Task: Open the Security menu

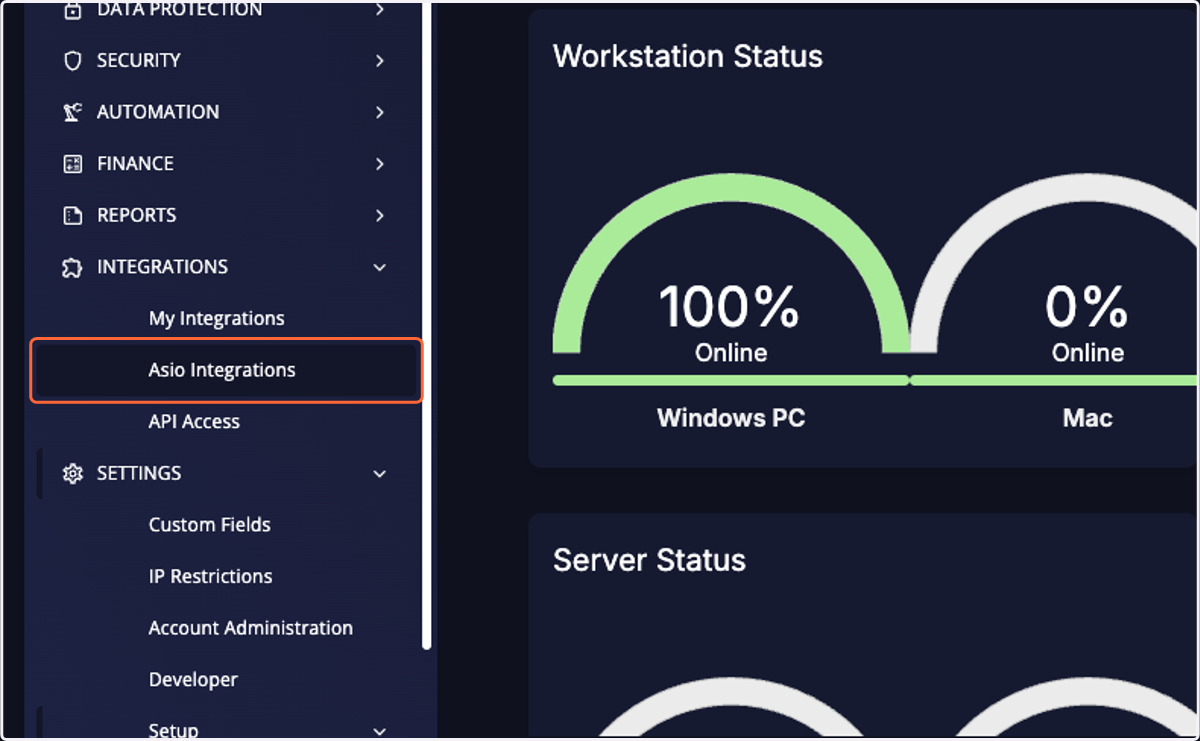Action: point(139,61)
